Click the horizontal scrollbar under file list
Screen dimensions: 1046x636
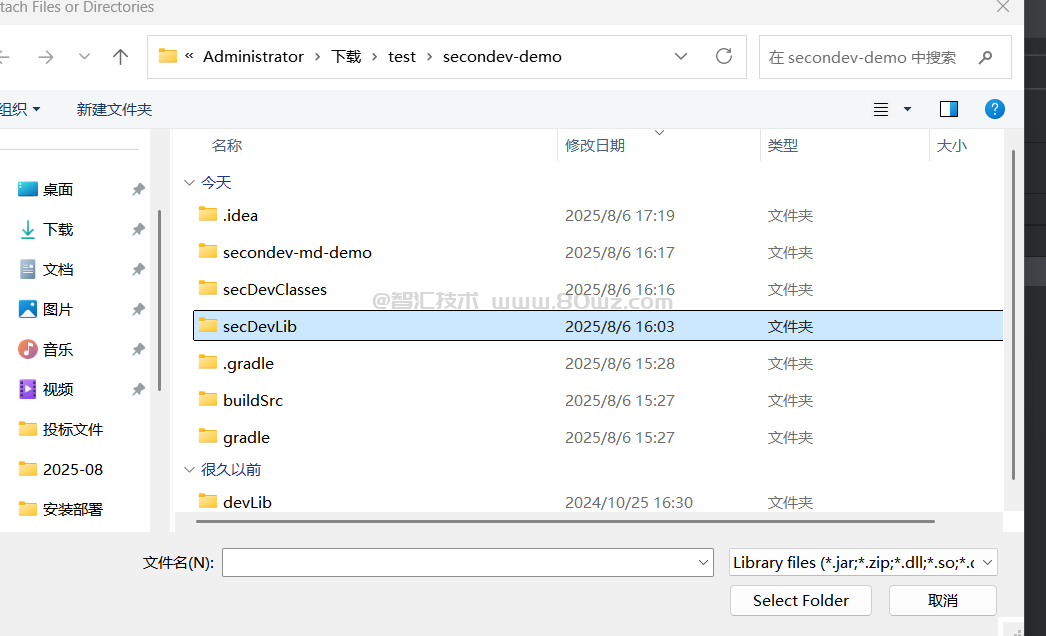pyautogui.click(x=565, y=521)
